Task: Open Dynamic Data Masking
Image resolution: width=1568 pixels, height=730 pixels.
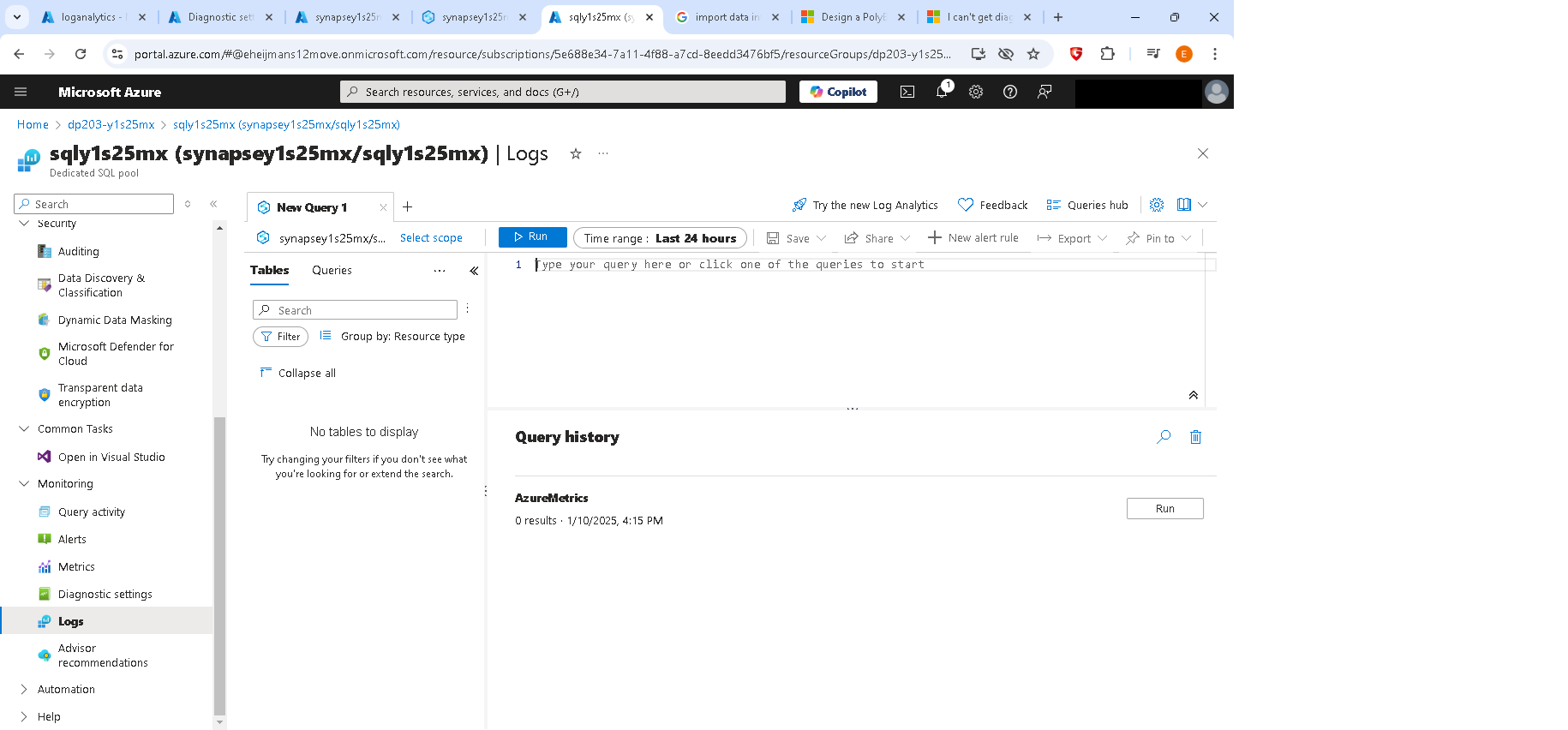Action: click(115, 320)
